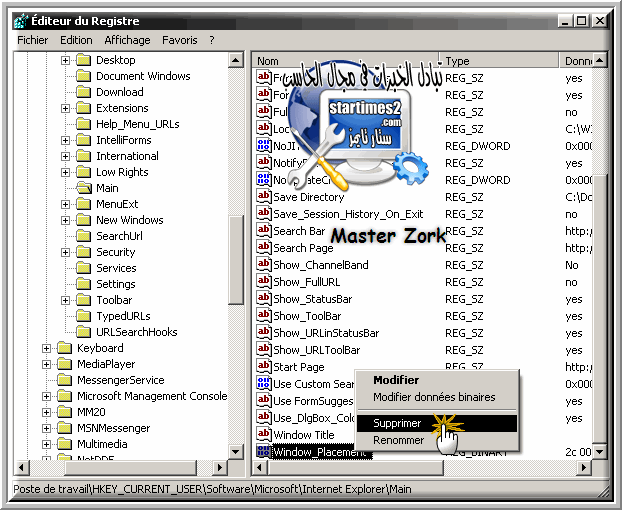The width and height of the screenshot is (622, 510).
Task: Expand the Low Rights registry key
Action: coord(65,172)
